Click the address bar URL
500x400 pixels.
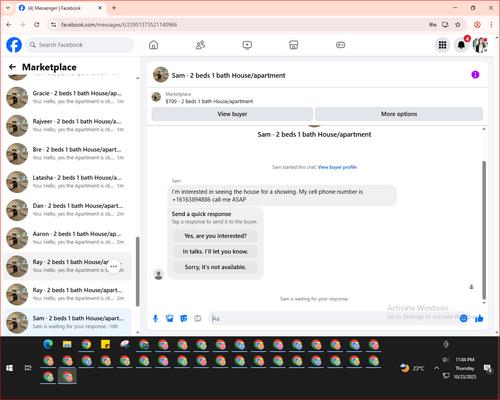[x=119, y=25]
